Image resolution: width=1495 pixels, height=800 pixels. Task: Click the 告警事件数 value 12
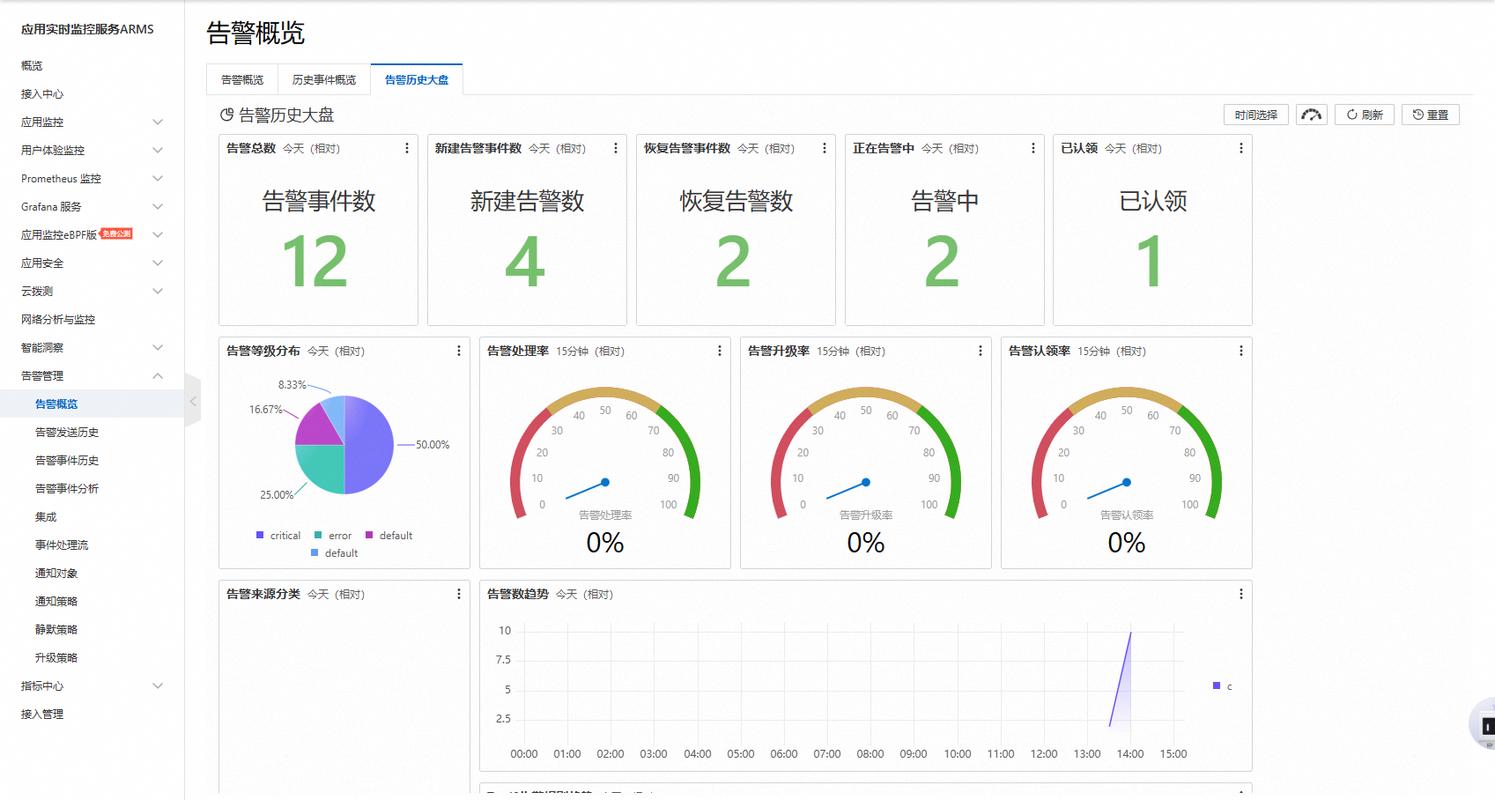point(315,262)
